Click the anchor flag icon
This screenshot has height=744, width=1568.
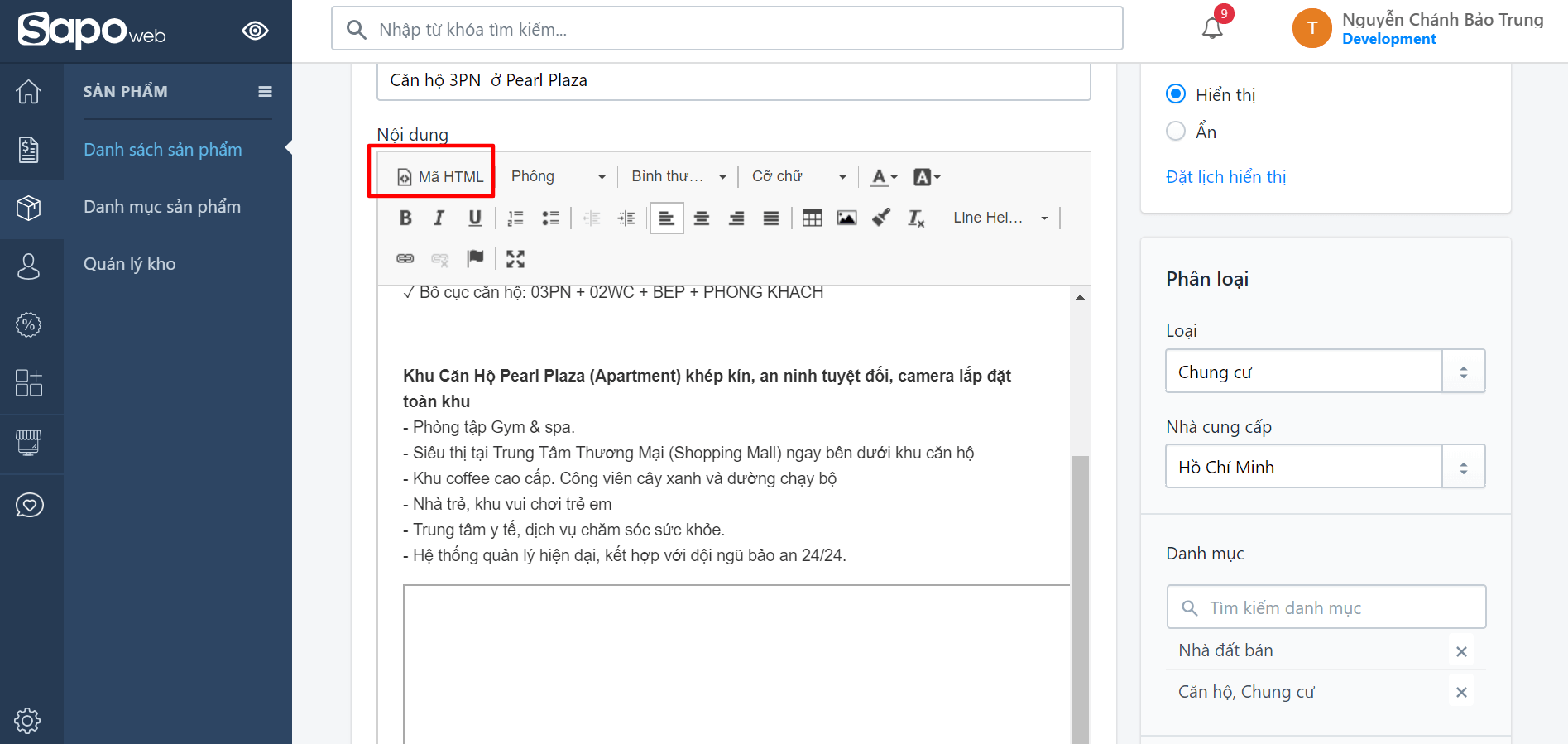[x=475, y=259]
